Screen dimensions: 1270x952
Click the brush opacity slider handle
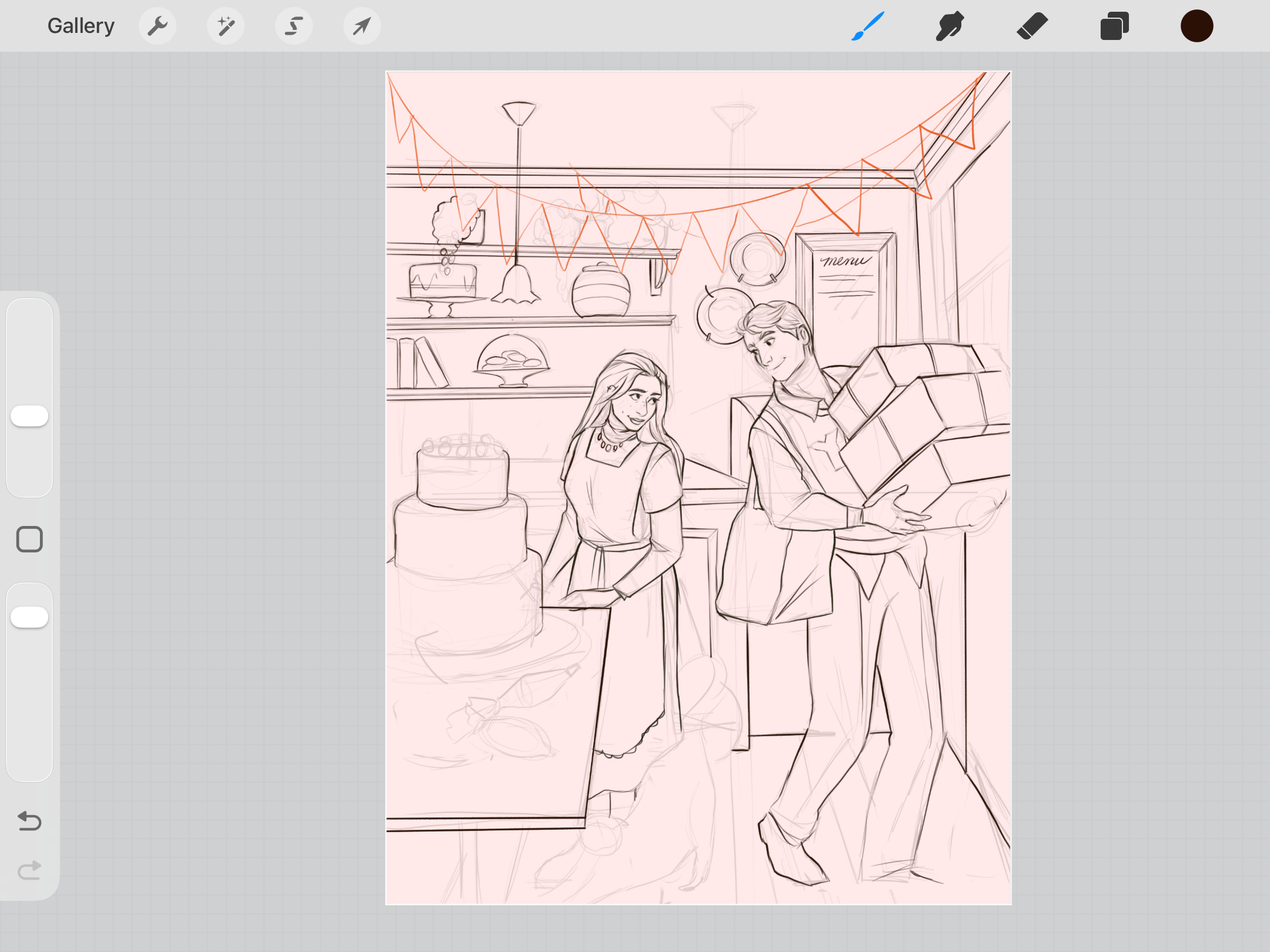click(x=29, y=617)
